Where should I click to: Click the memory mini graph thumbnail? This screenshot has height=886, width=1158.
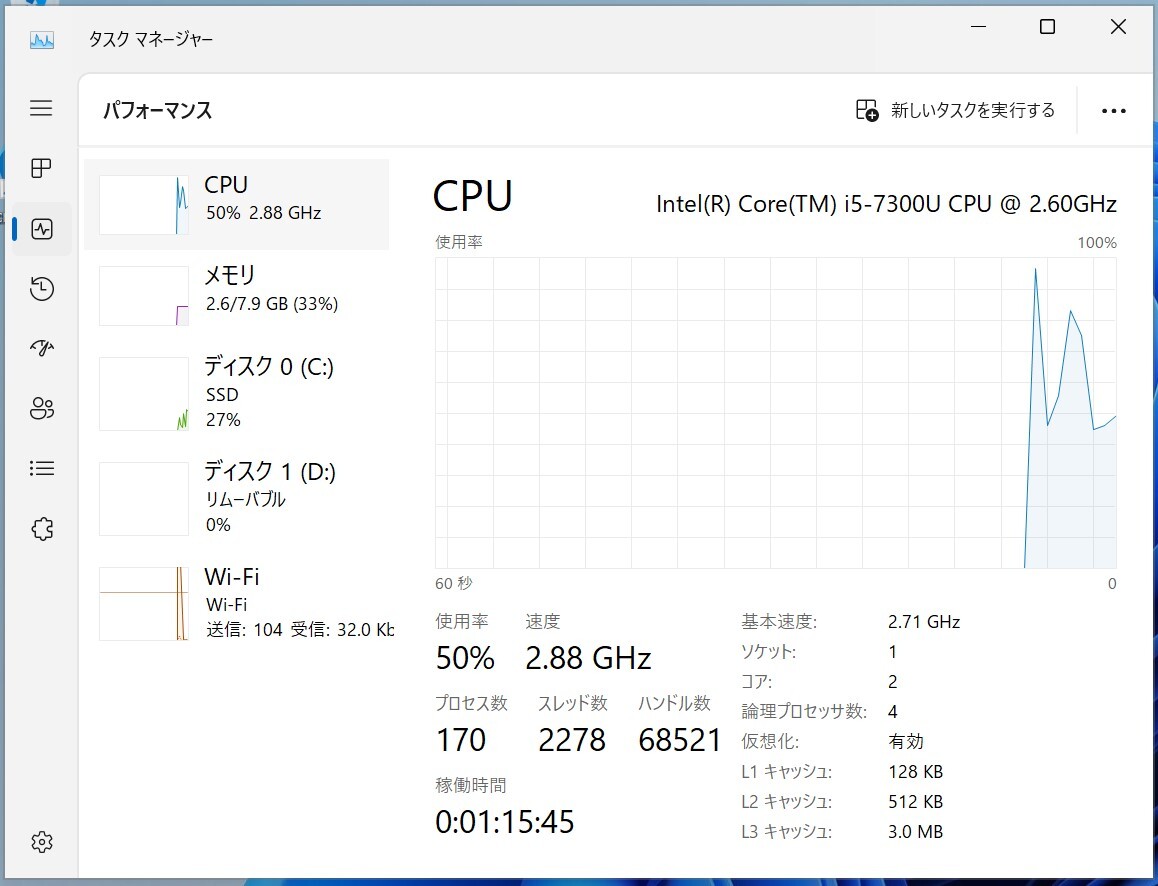coord(144,295)
